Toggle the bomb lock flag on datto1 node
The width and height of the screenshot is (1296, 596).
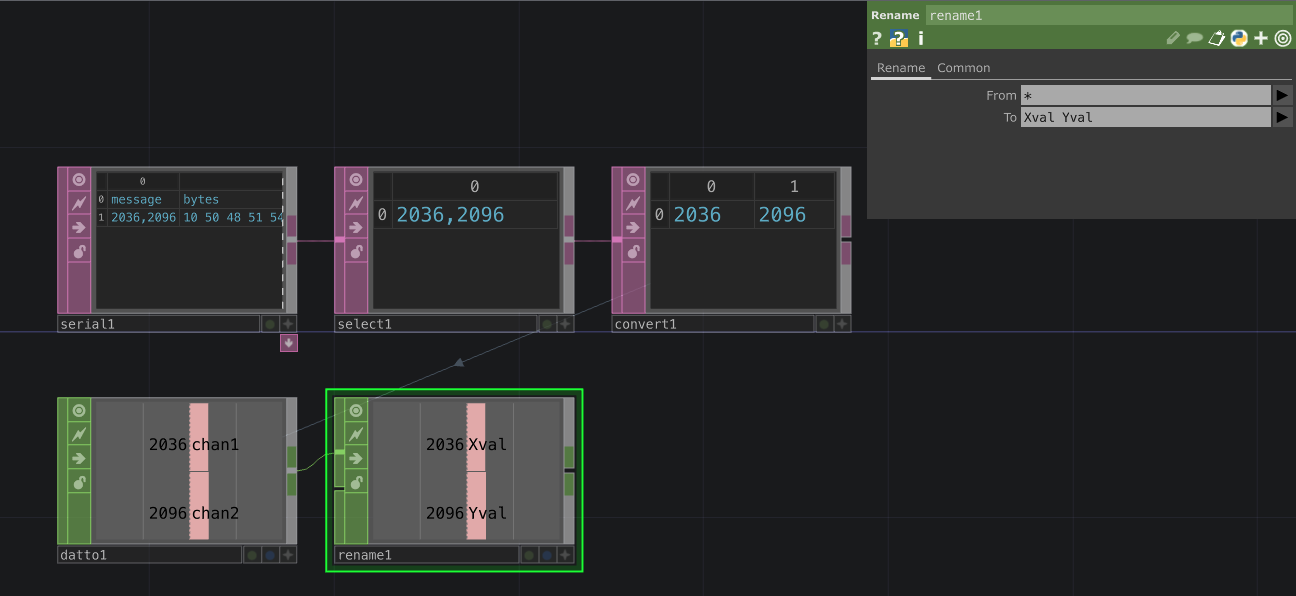78,482
